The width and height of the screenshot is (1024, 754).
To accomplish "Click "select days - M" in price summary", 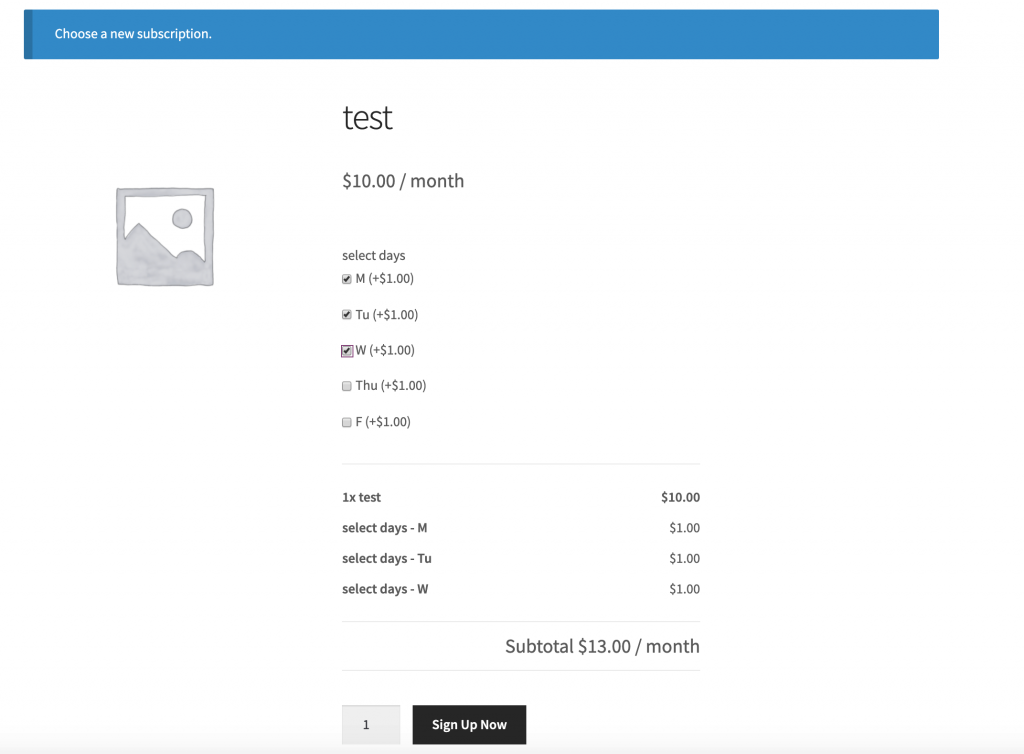I will (x=384, y=528).
